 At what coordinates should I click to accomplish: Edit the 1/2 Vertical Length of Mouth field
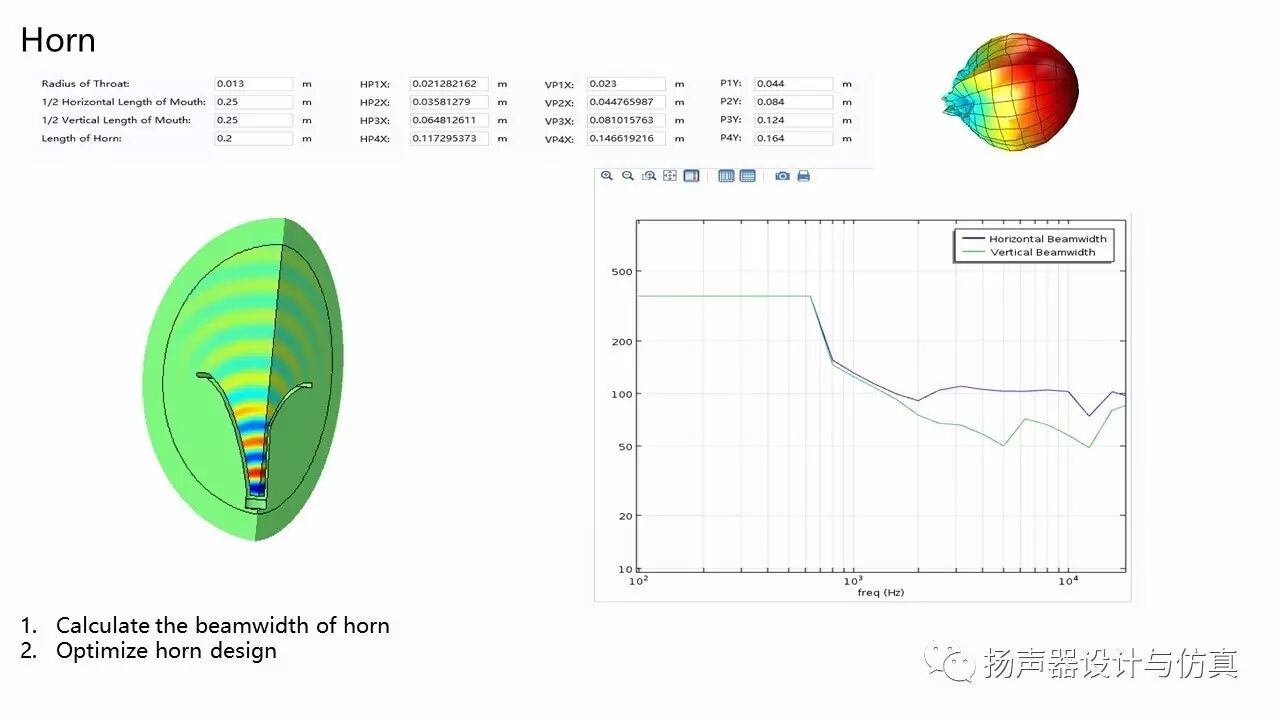tap(254, 120)
